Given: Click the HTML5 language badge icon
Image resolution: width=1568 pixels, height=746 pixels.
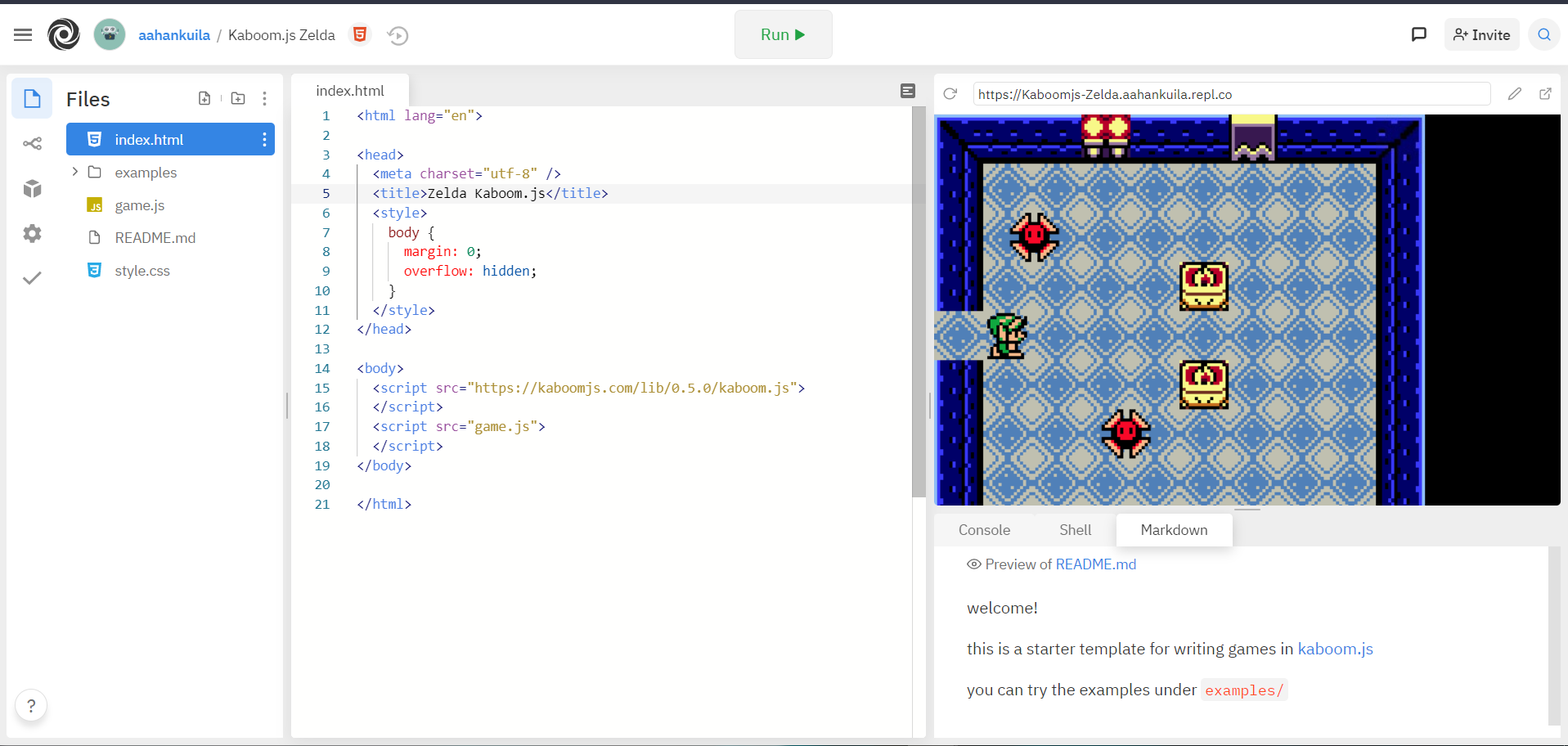Looking at the screenshot, I should click(359, 34).
